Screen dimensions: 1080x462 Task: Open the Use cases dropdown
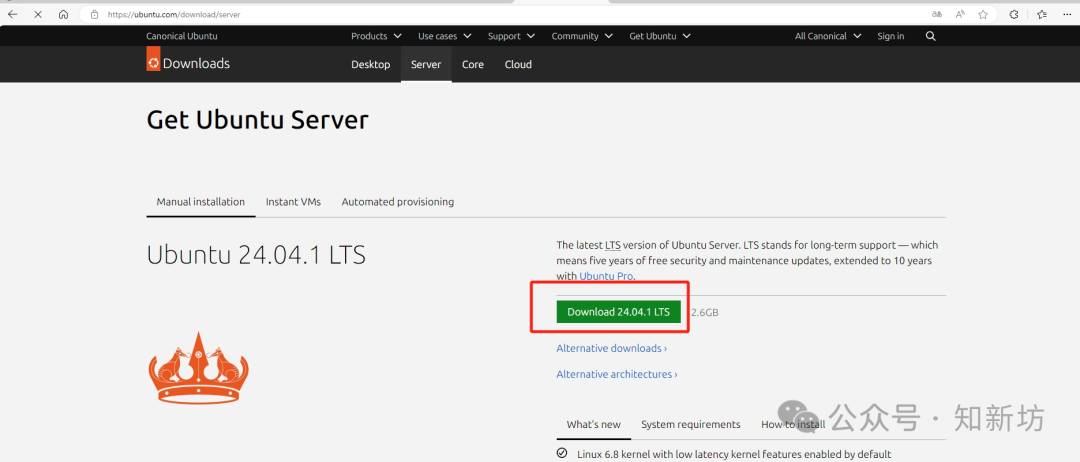pyautogui.click(x=444, y=36)
